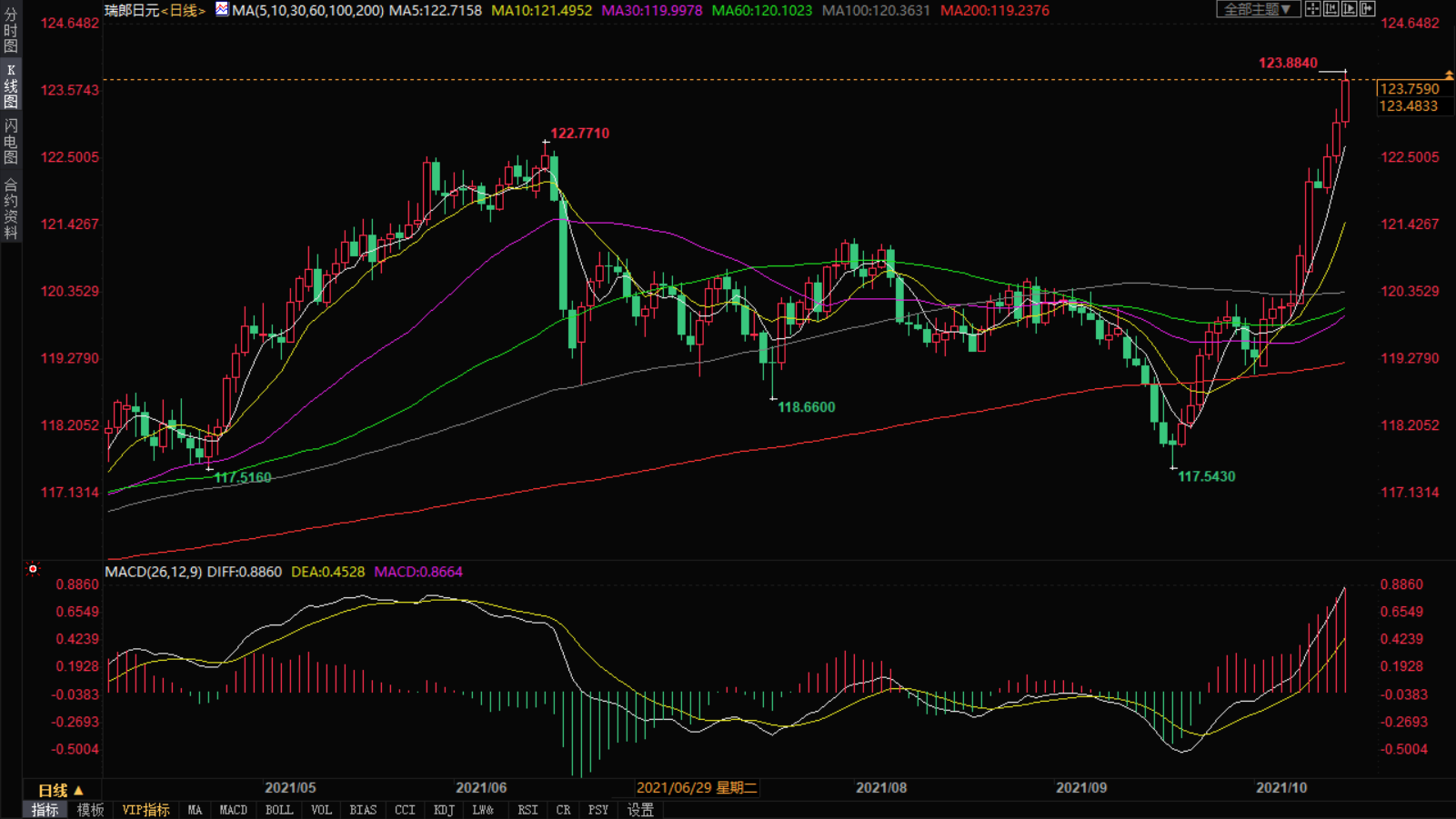Viewport: 1456px width, 819px height.
Task: Click the export arrow icon at top right
Action: [1367, 9]
